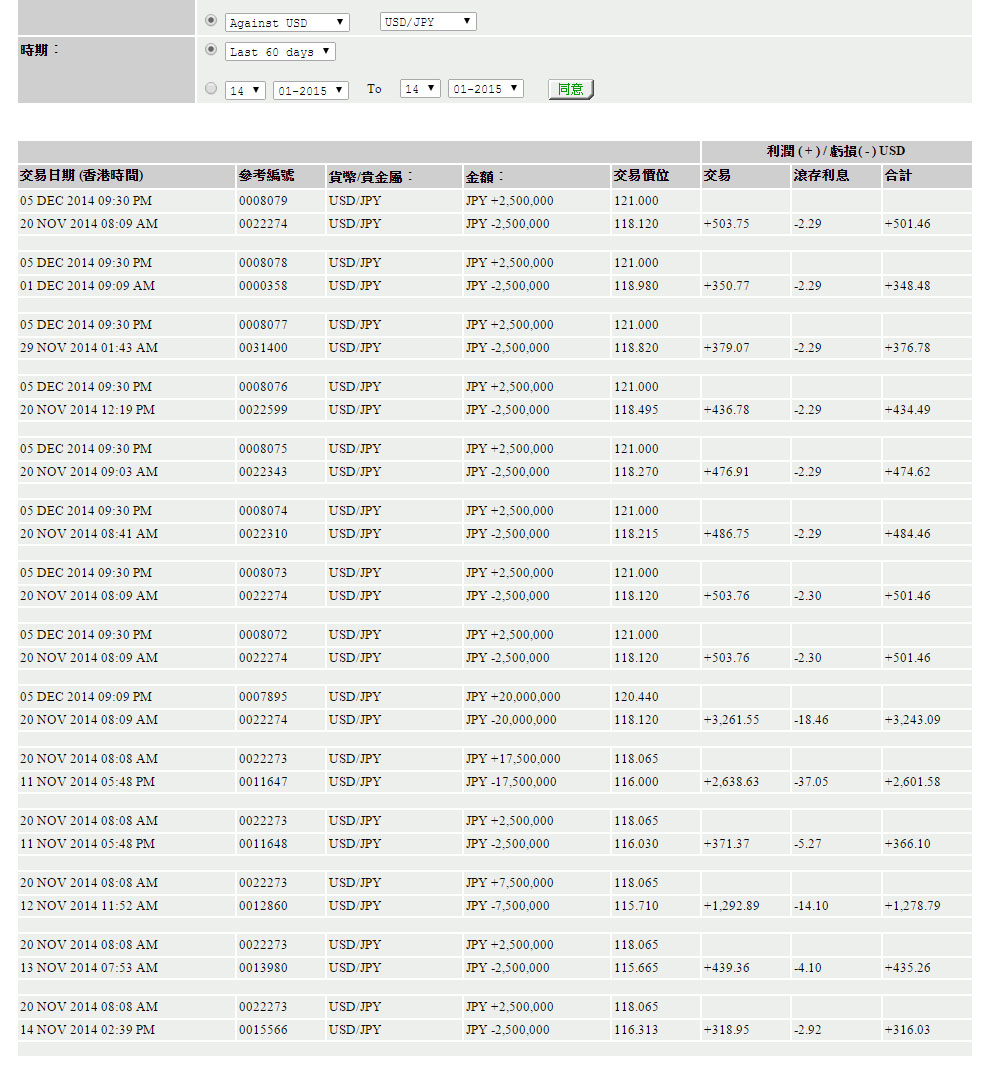This screenshot has width=1007, height=1074.
Task: Select the Last 60 days radio option
Action: [x=210, y=49]
